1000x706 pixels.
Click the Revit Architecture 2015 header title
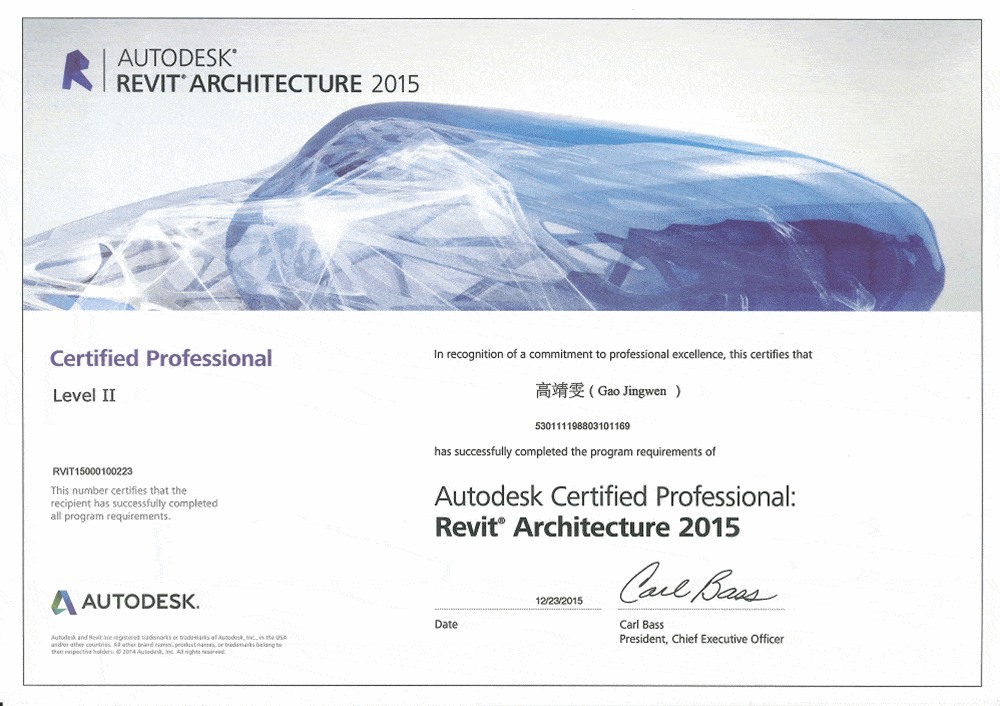[268, 84]
